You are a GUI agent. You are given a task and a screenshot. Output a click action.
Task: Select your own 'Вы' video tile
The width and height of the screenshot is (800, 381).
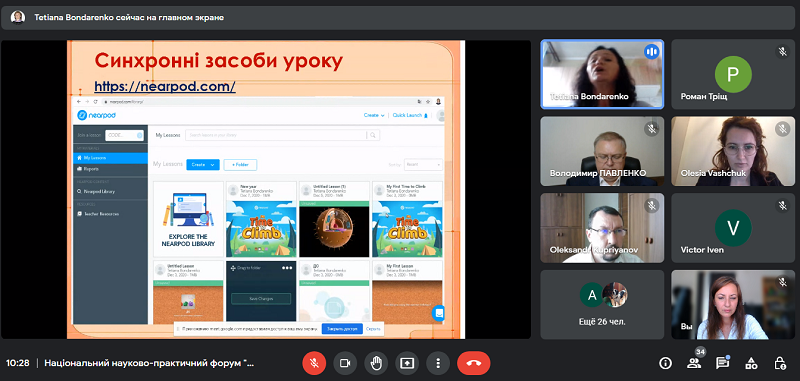tap(733, 304)
